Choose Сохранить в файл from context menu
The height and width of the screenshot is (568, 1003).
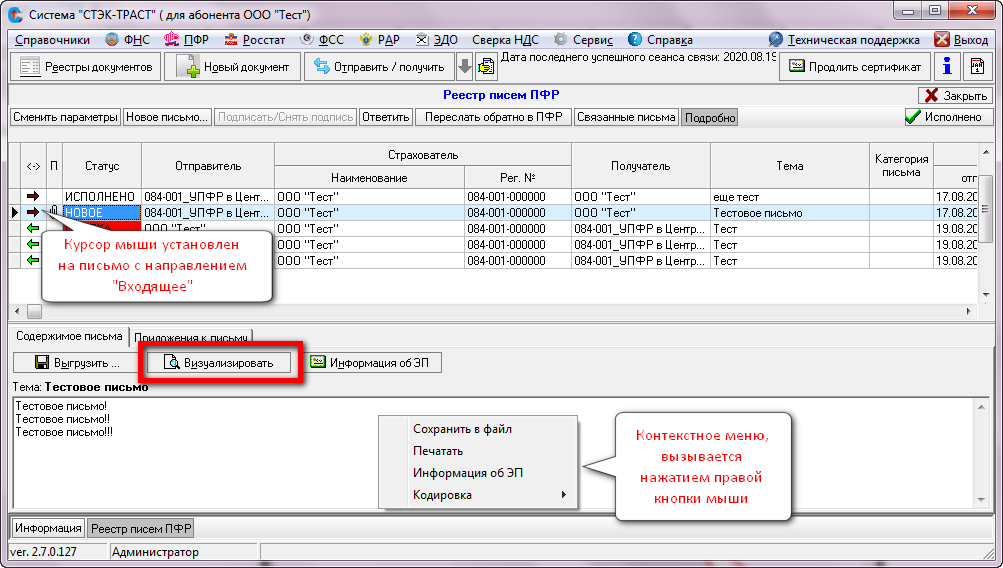point(478,429)
